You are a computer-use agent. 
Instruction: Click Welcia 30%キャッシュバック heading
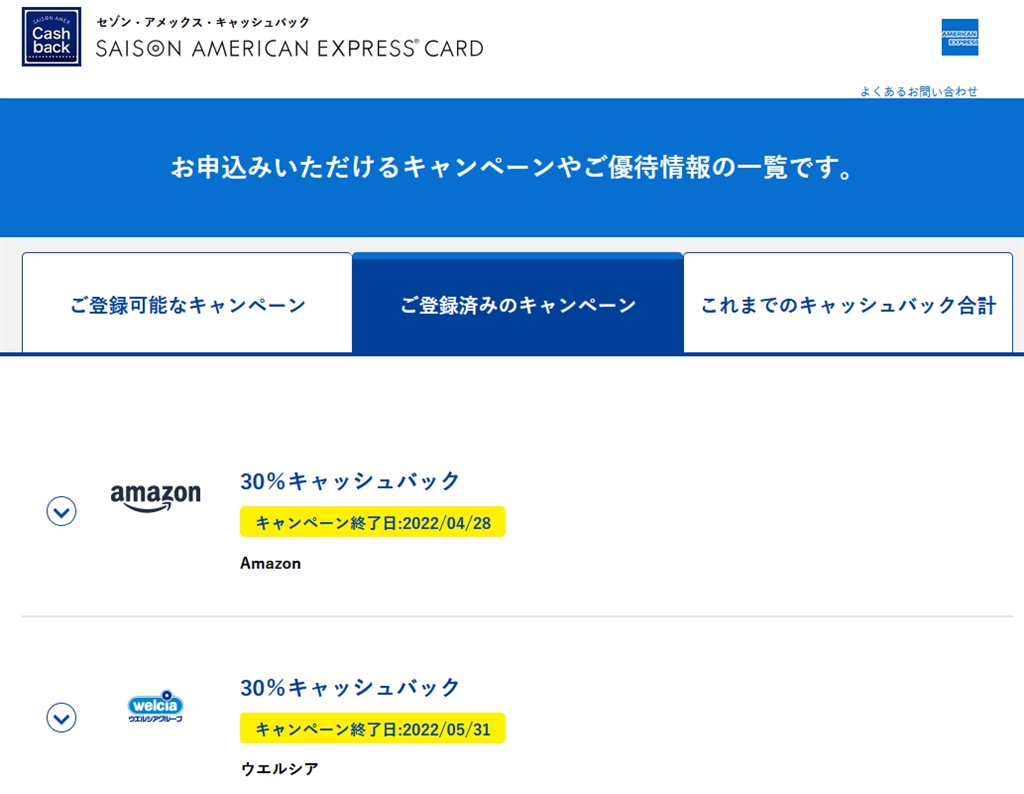coord(350,687)
